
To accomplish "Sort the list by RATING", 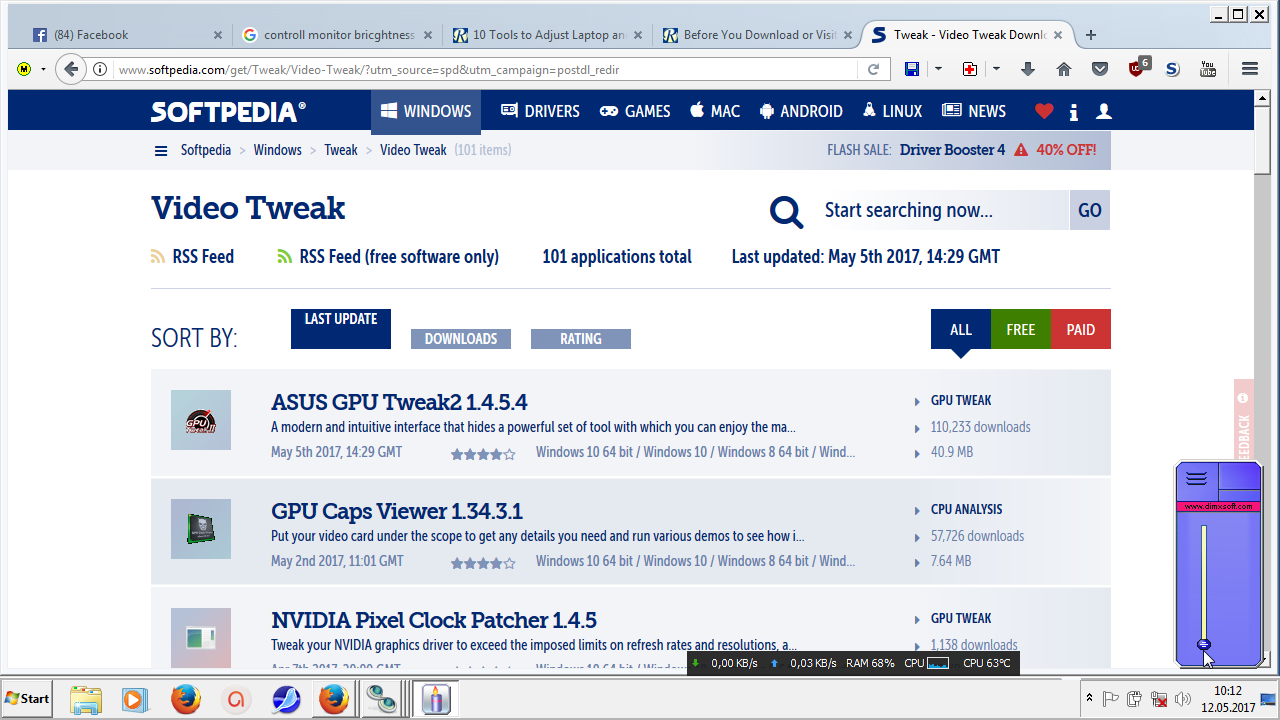I will (x=581, y=339).
